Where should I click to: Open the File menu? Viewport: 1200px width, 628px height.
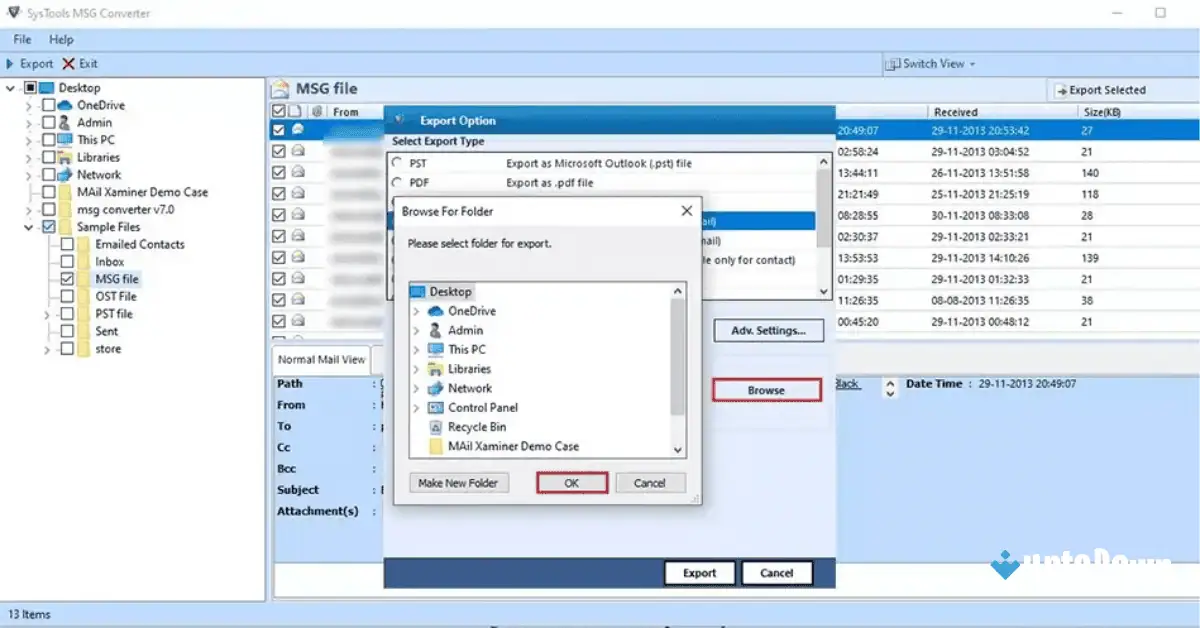20,39
